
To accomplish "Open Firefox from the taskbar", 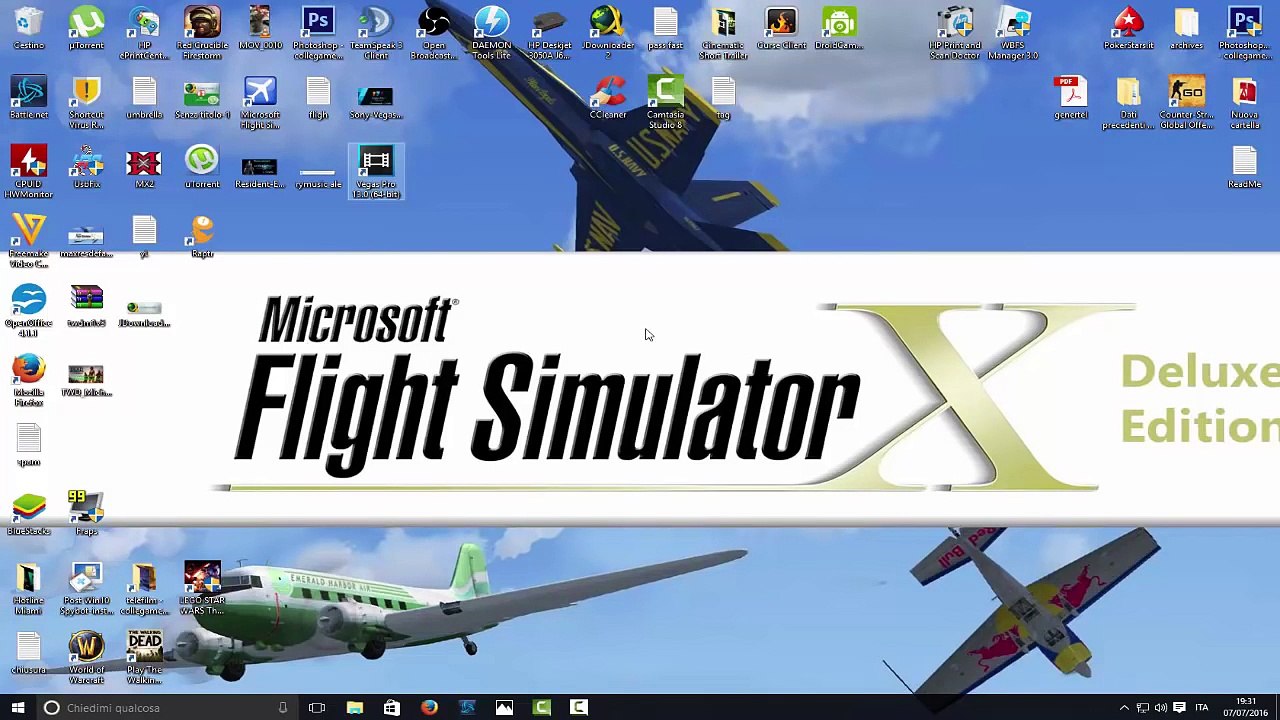I will point(429,708).
